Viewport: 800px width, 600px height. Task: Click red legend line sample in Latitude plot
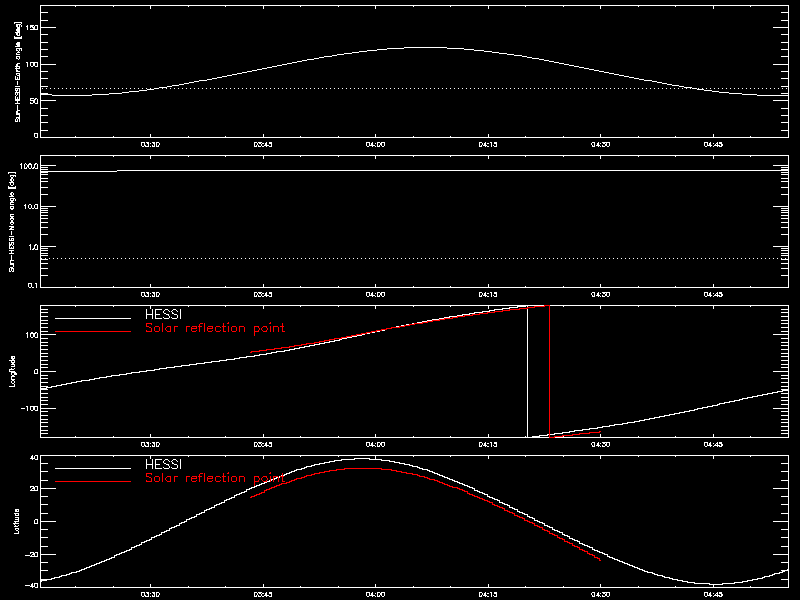[x=93, y=482]
